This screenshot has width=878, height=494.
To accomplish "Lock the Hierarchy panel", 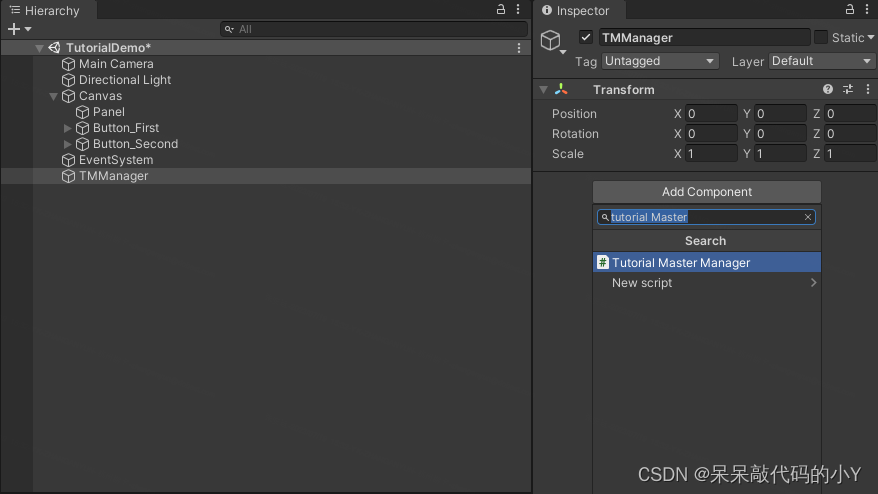I will pyautogui.click(x=501, y=9).
